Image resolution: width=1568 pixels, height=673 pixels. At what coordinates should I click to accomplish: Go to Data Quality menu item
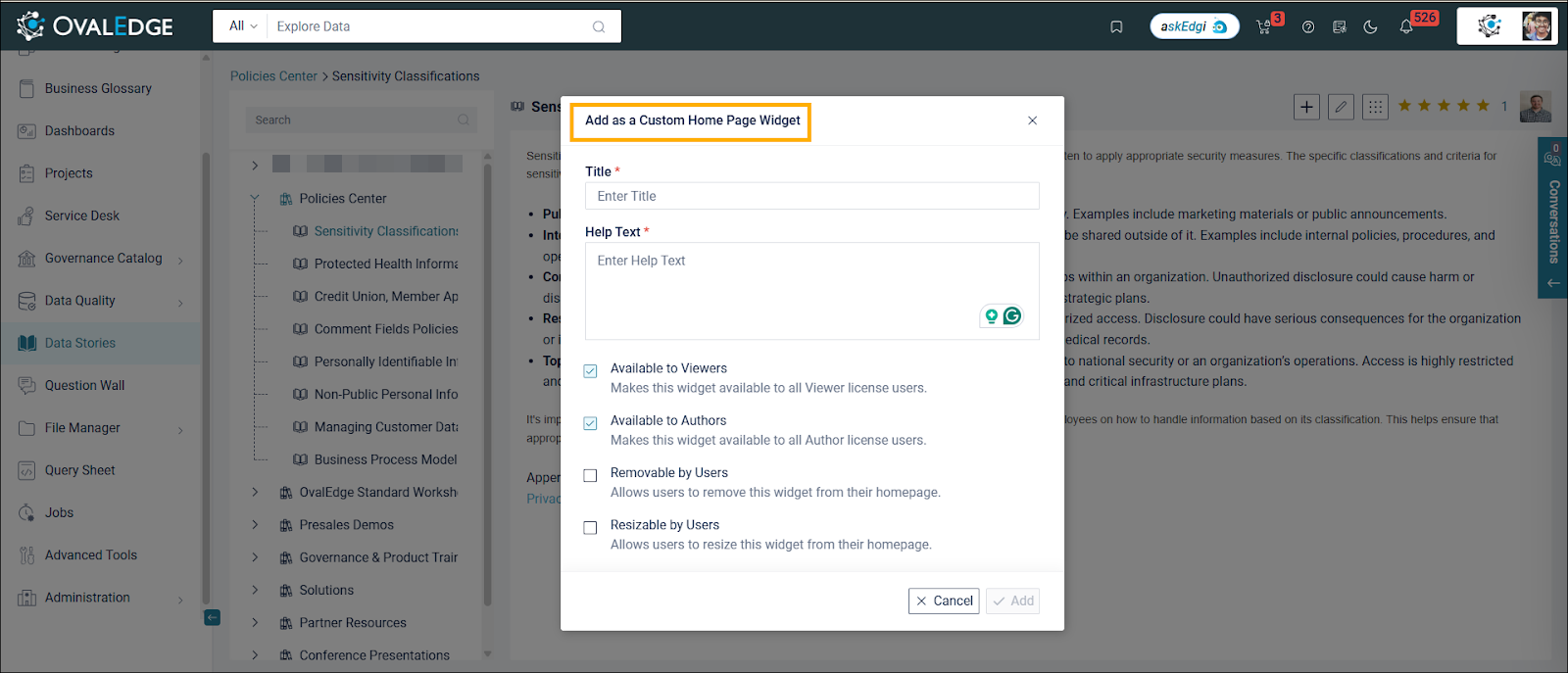[x=80, y=301]
